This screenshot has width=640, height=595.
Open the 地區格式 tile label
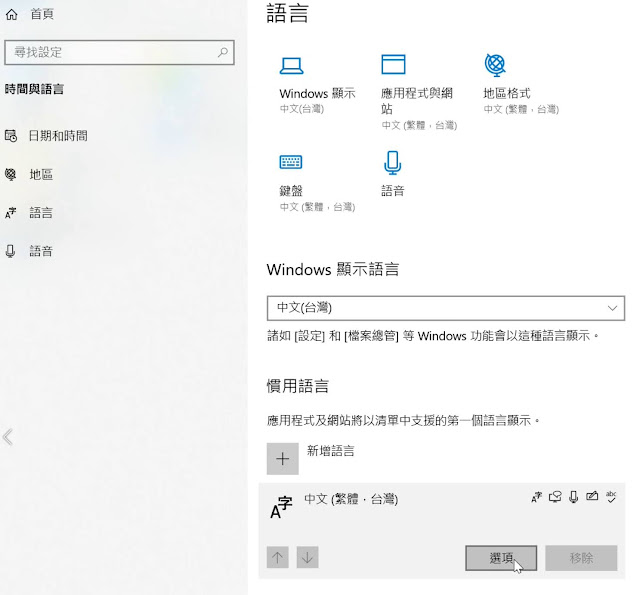point(507,93)
